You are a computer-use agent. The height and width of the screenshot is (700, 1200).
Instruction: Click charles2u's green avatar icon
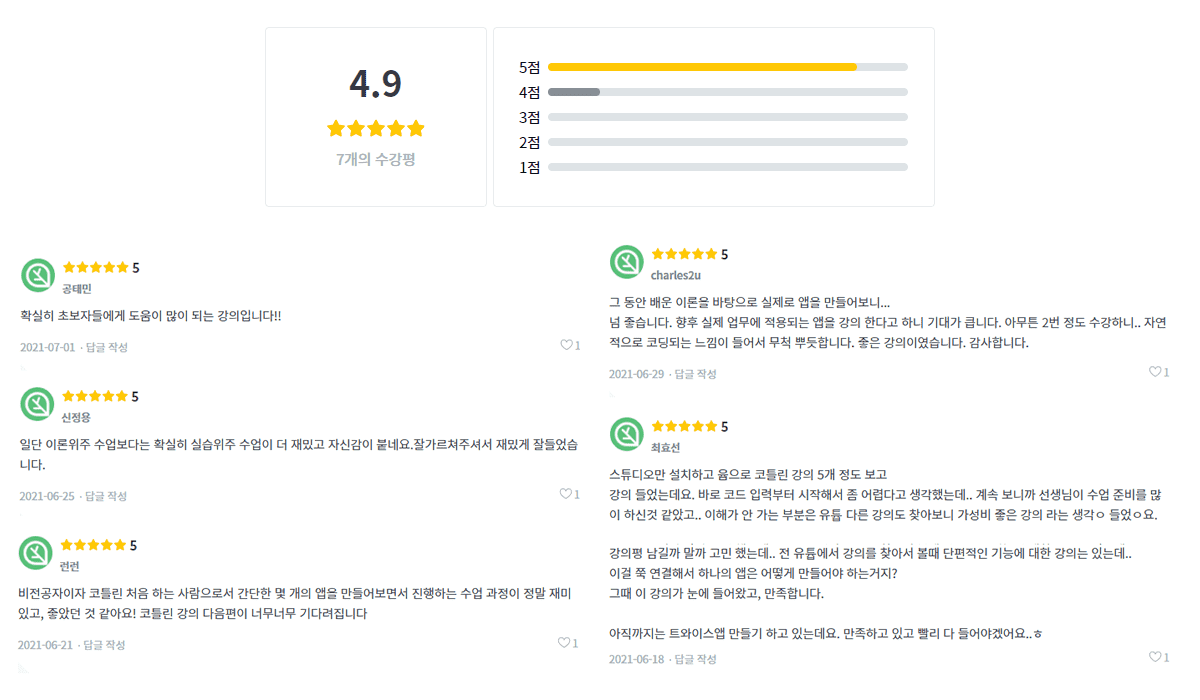627,262
